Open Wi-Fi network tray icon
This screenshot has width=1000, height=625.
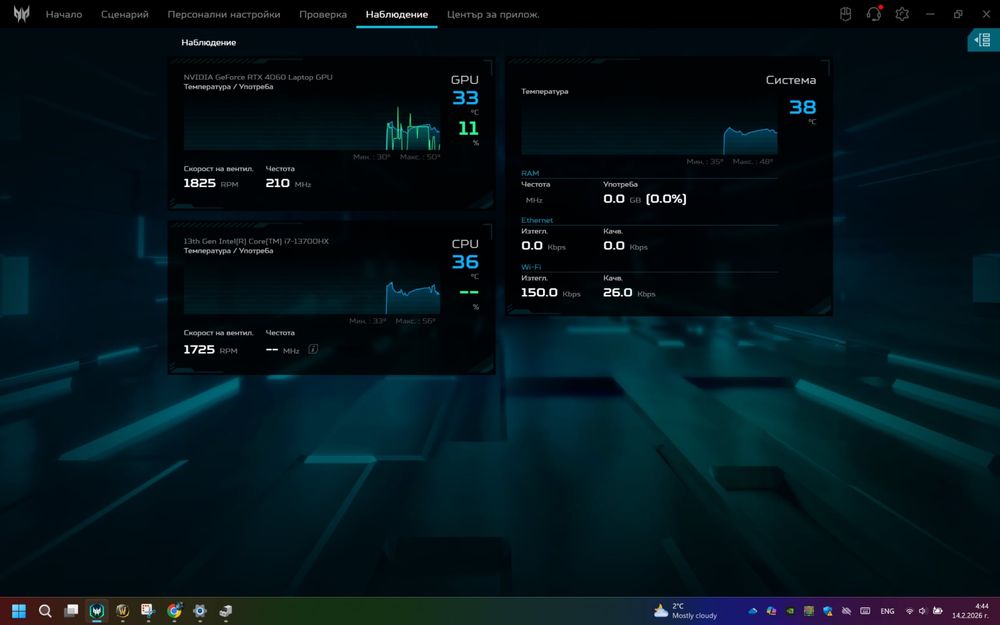click(909, 611)
